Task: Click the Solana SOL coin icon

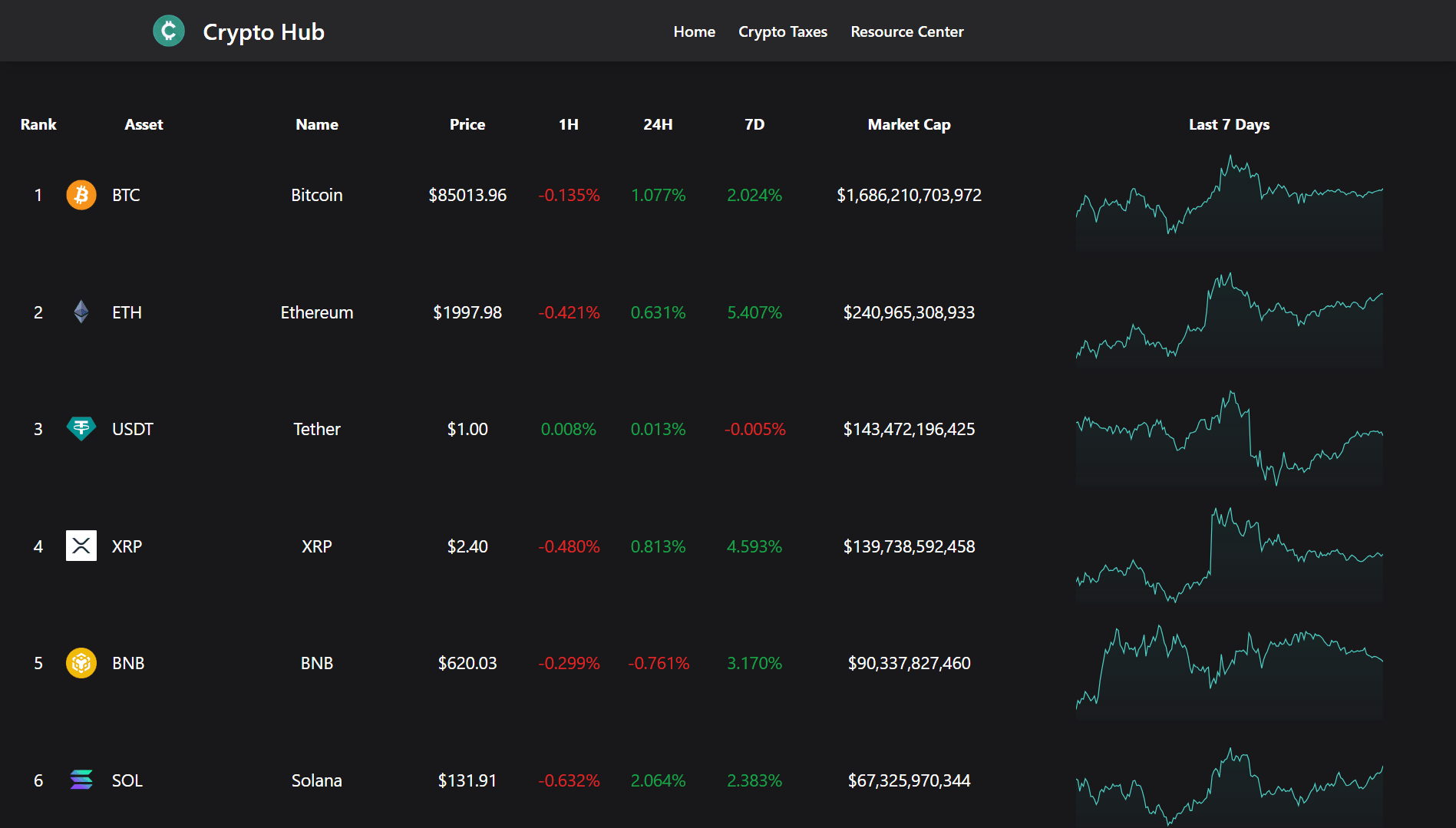Action: click(x=80, y=780)
